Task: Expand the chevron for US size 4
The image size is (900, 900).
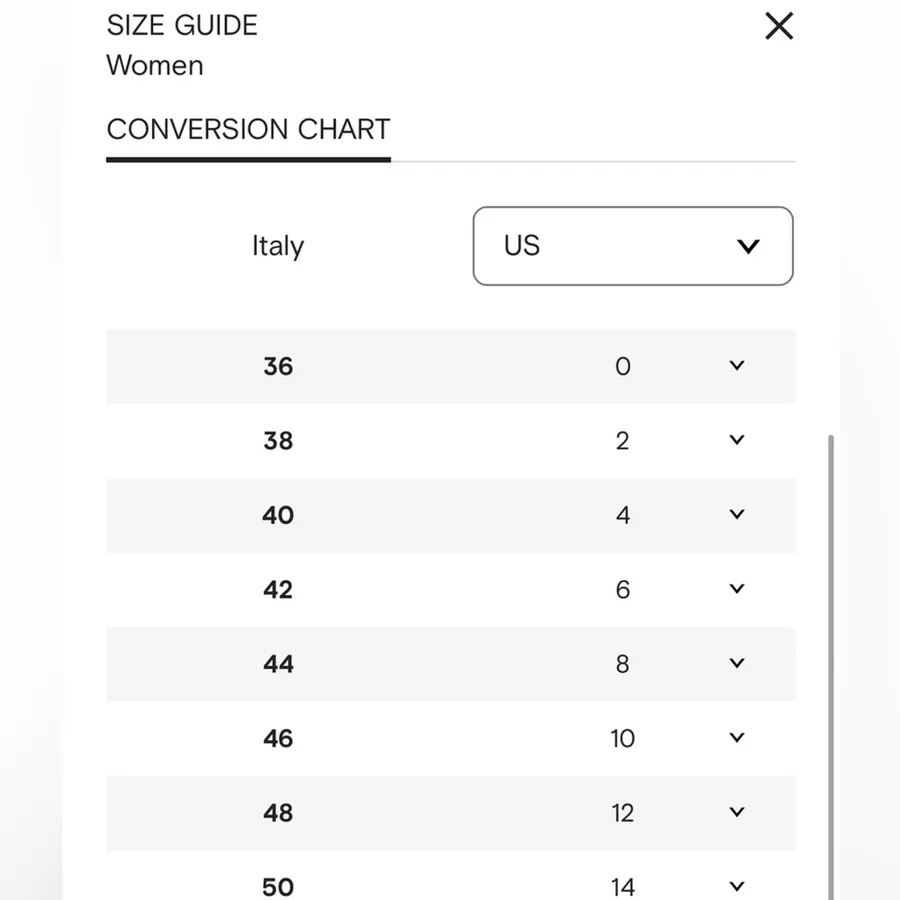Action: coord(736,514)
